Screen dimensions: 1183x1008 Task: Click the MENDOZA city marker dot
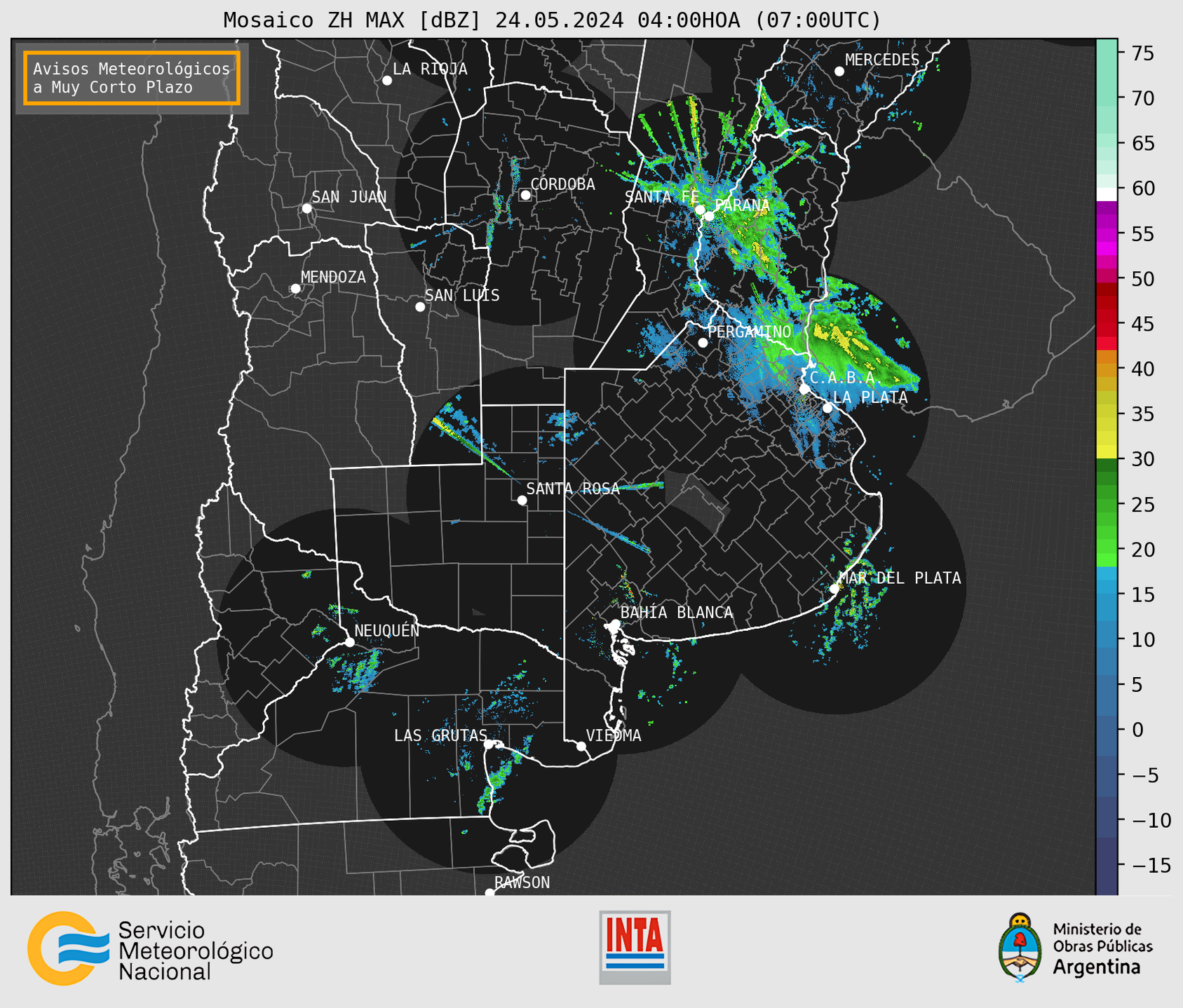(x=296, y=289)
